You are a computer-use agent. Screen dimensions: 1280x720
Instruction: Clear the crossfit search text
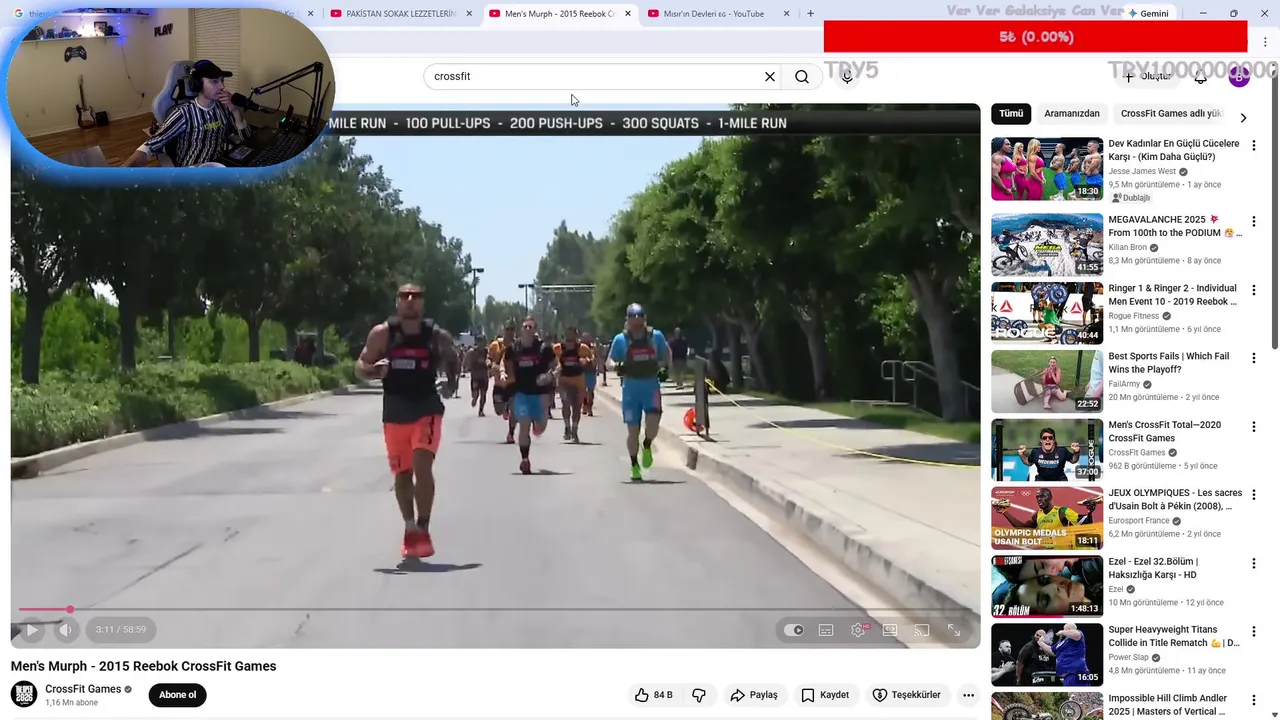pos(770,76)
